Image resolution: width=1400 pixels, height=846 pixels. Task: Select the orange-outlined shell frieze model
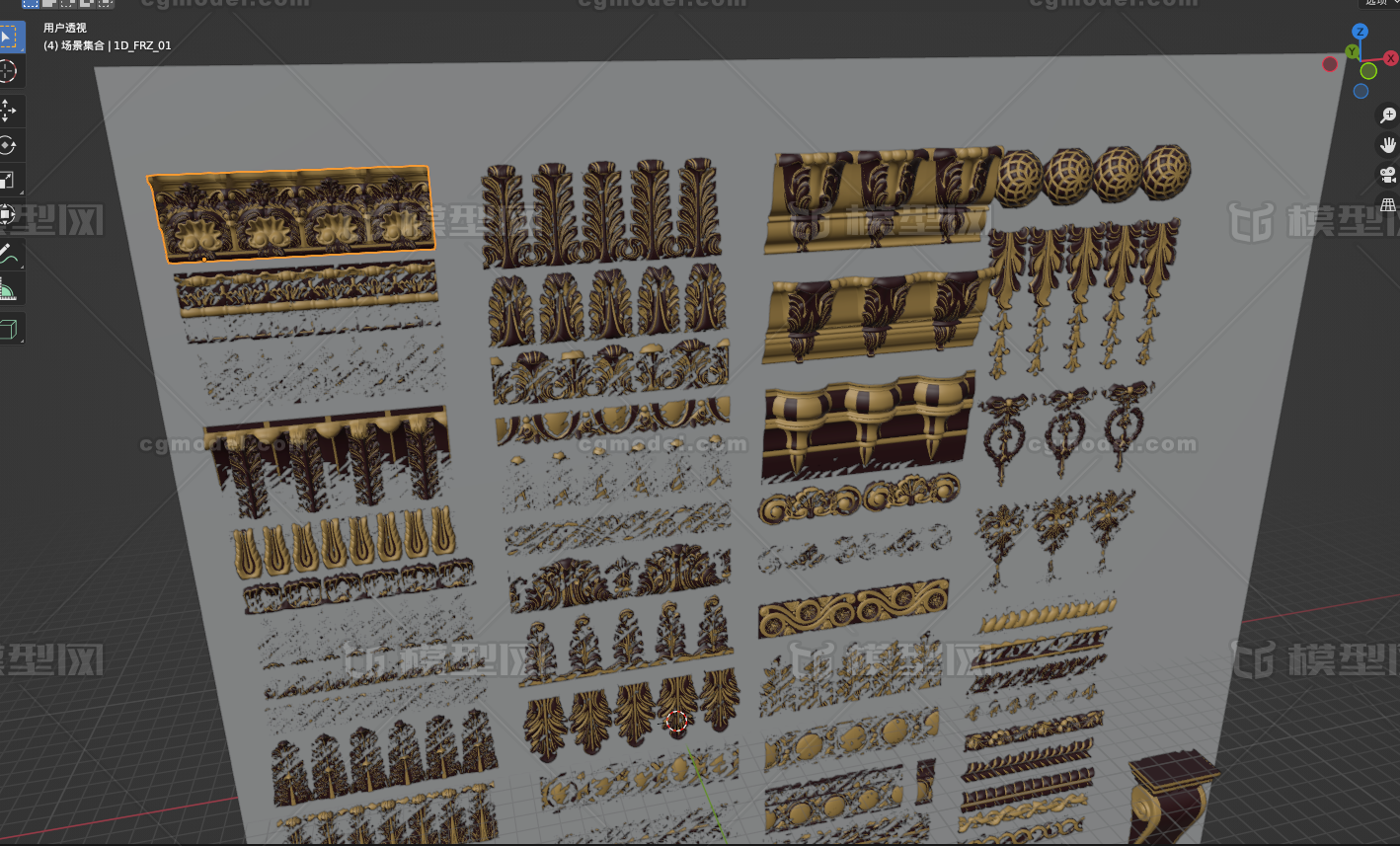(x=291, y=214)
